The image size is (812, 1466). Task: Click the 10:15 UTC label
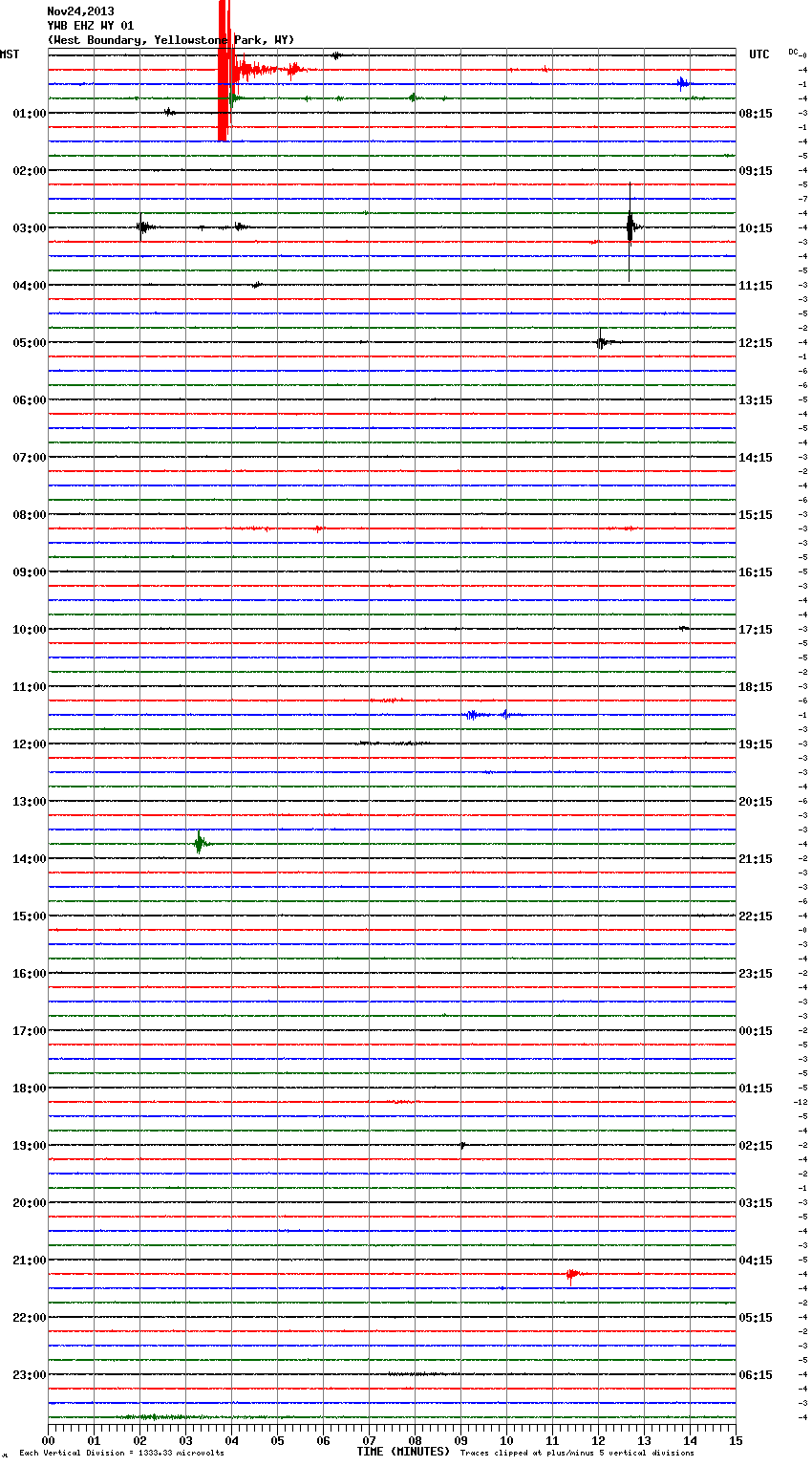coord(756,227)
